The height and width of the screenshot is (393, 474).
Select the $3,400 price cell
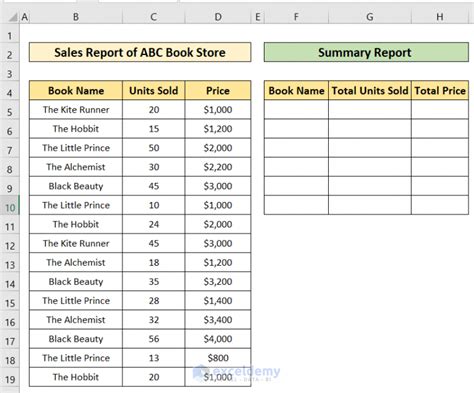pyautogui.click(x=218, y=320)
